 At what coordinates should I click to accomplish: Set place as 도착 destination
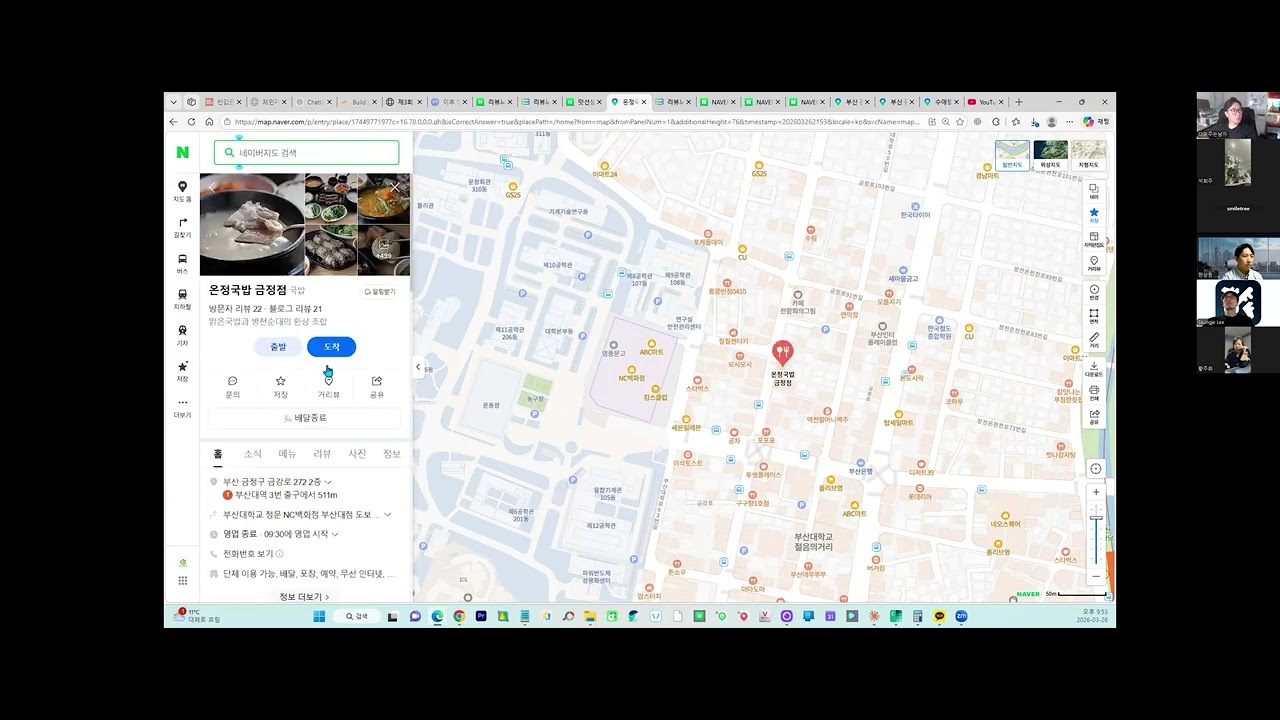tap(331, 346)
